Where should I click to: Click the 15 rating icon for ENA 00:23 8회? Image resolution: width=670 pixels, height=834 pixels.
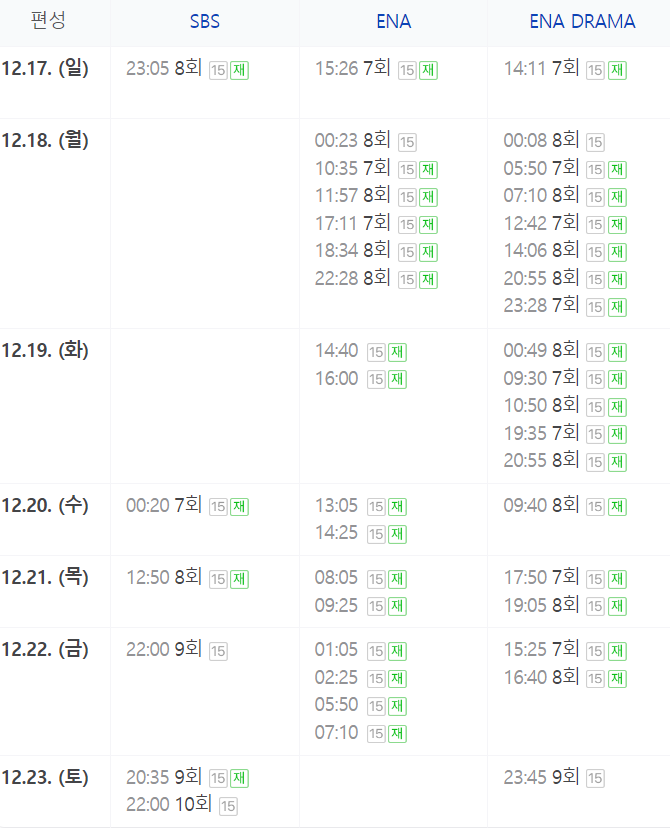[x=407, y=142]
